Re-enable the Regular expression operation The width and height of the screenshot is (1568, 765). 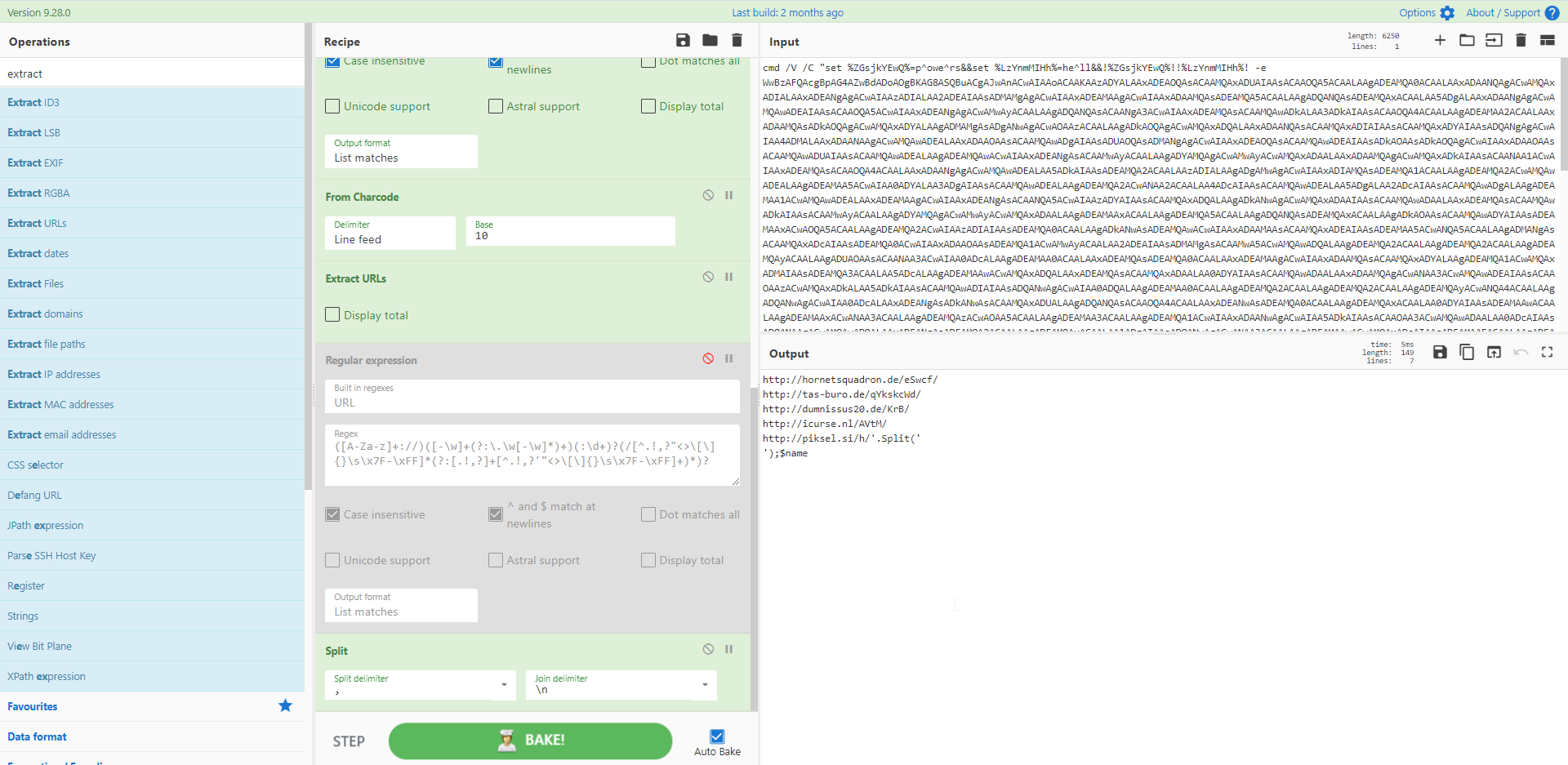pos(708,358)
